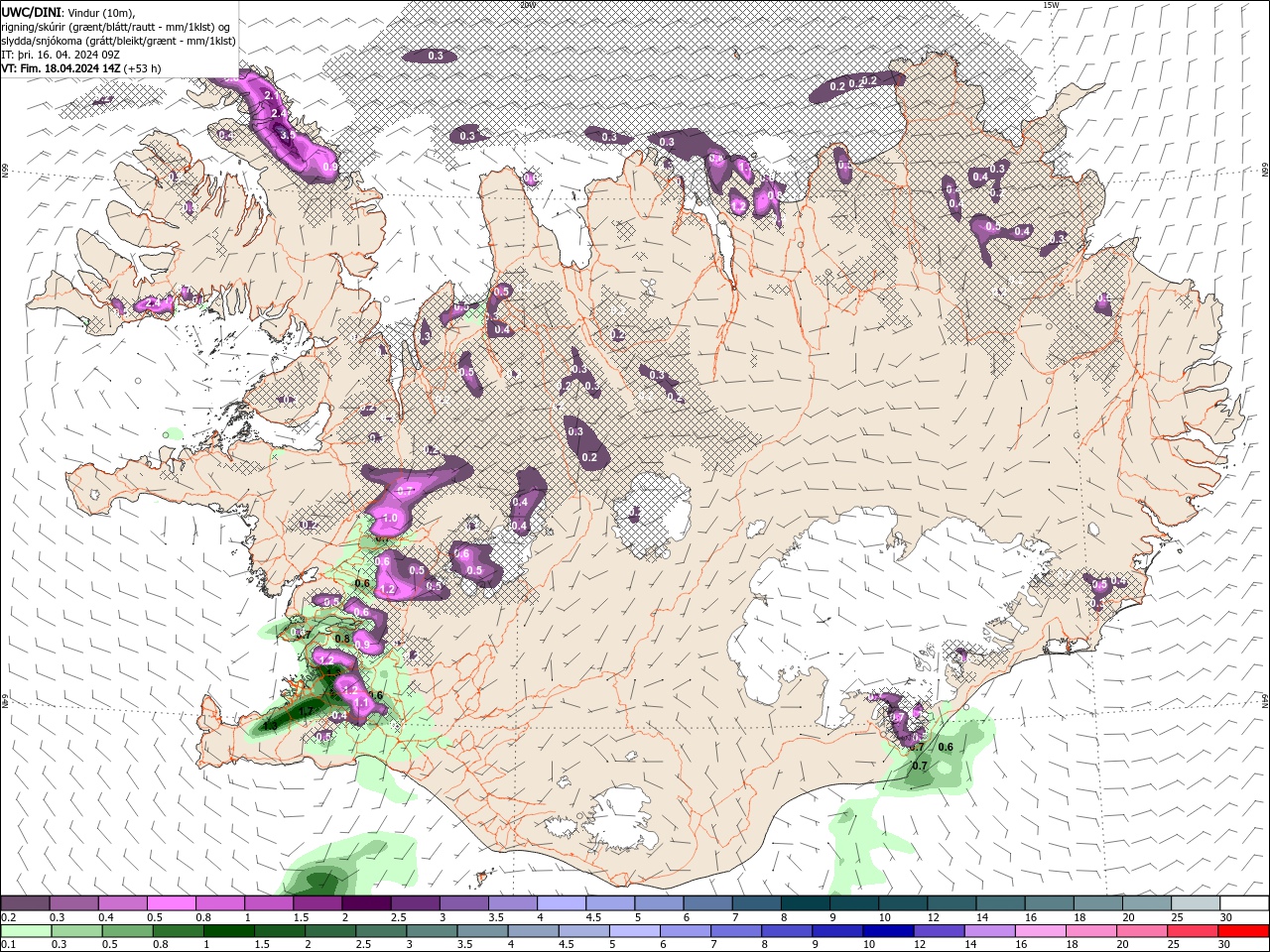The image size is (1270, 952).
Task: Pick the pink top-row swatch between 0.5 and 0.8
Action: pyautogui.click(x=171, y=903)
